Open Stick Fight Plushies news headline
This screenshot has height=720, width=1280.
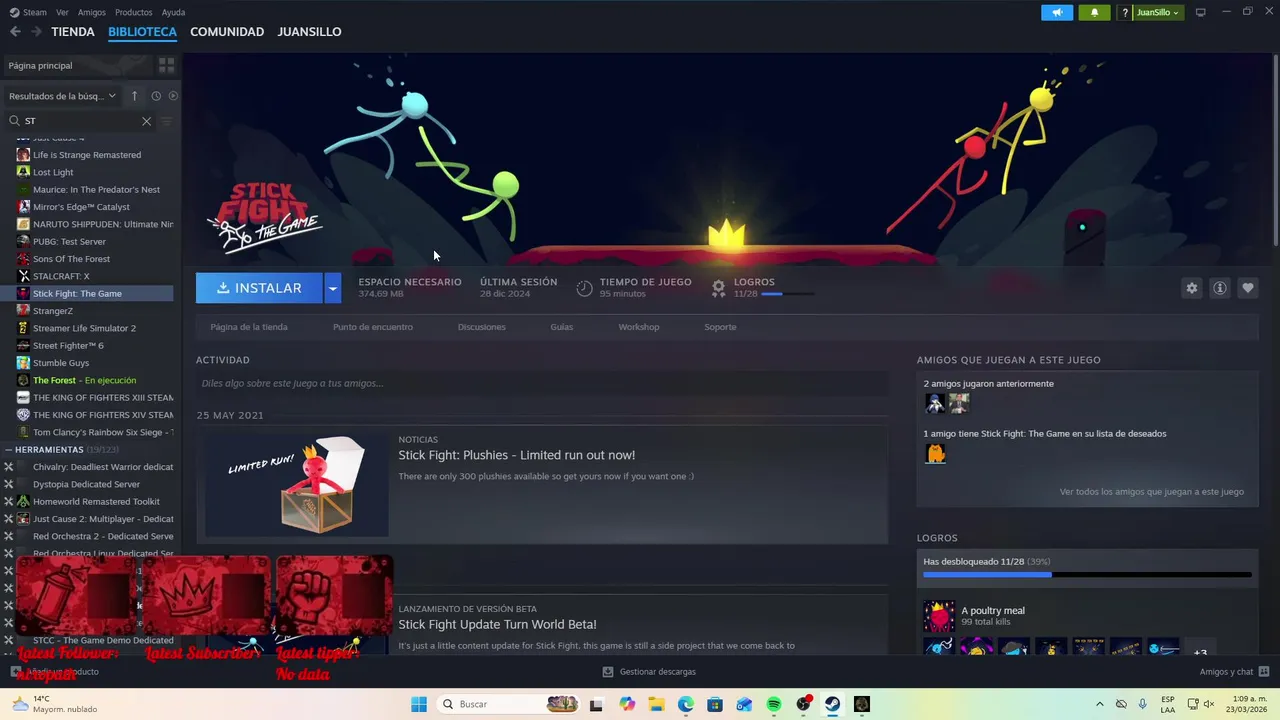[517, 455]
